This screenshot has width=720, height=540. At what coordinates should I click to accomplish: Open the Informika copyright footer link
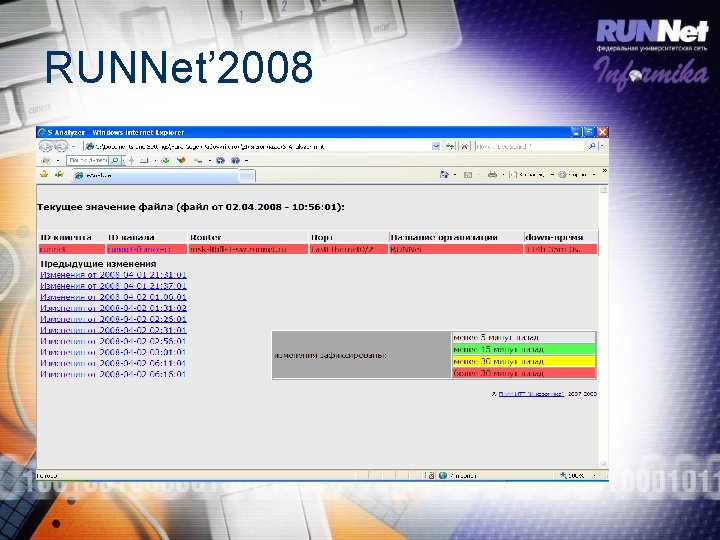click(x=531, y=394)
